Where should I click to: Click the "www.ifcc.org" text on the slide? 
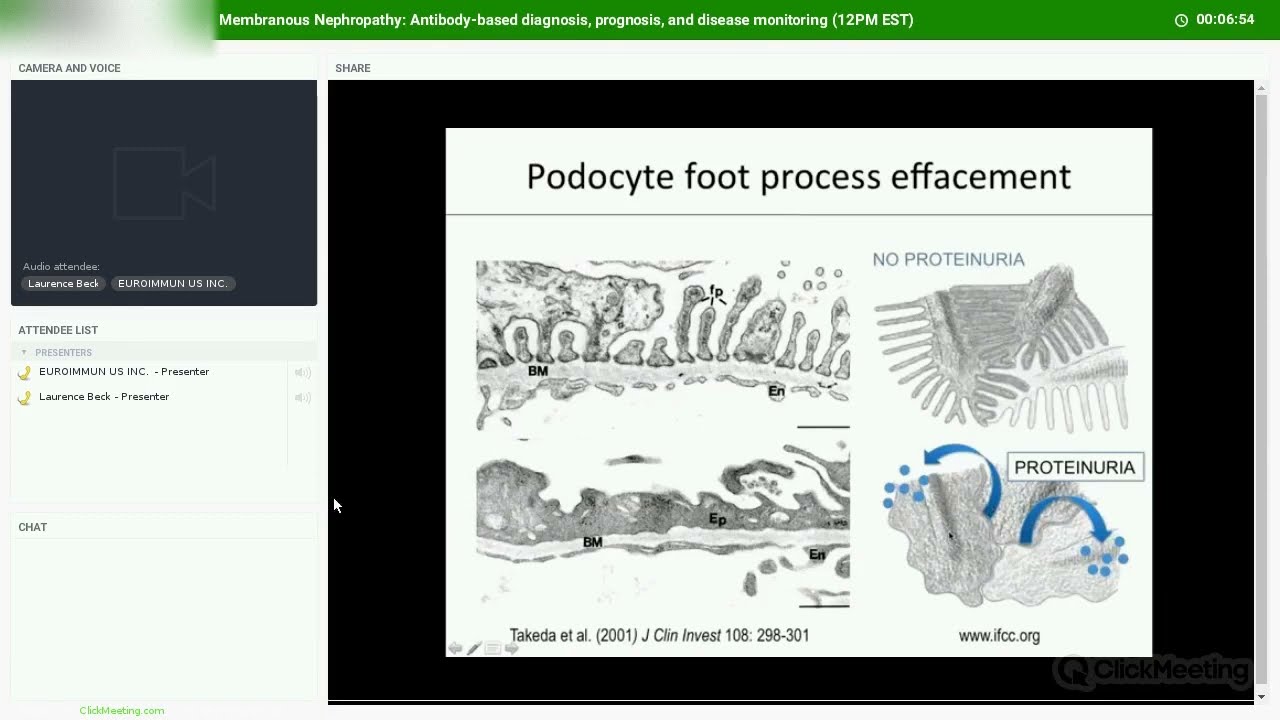click(x=999, y=636)
